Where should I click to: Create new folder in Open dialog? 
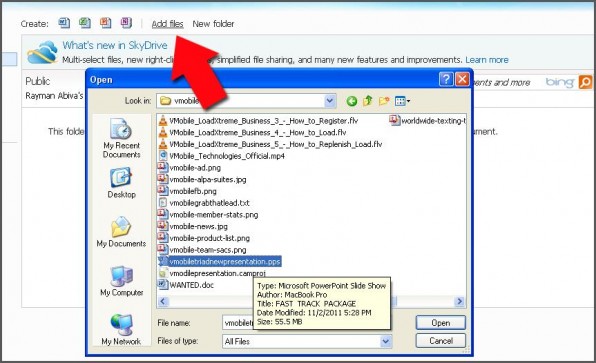click(384, 101)
